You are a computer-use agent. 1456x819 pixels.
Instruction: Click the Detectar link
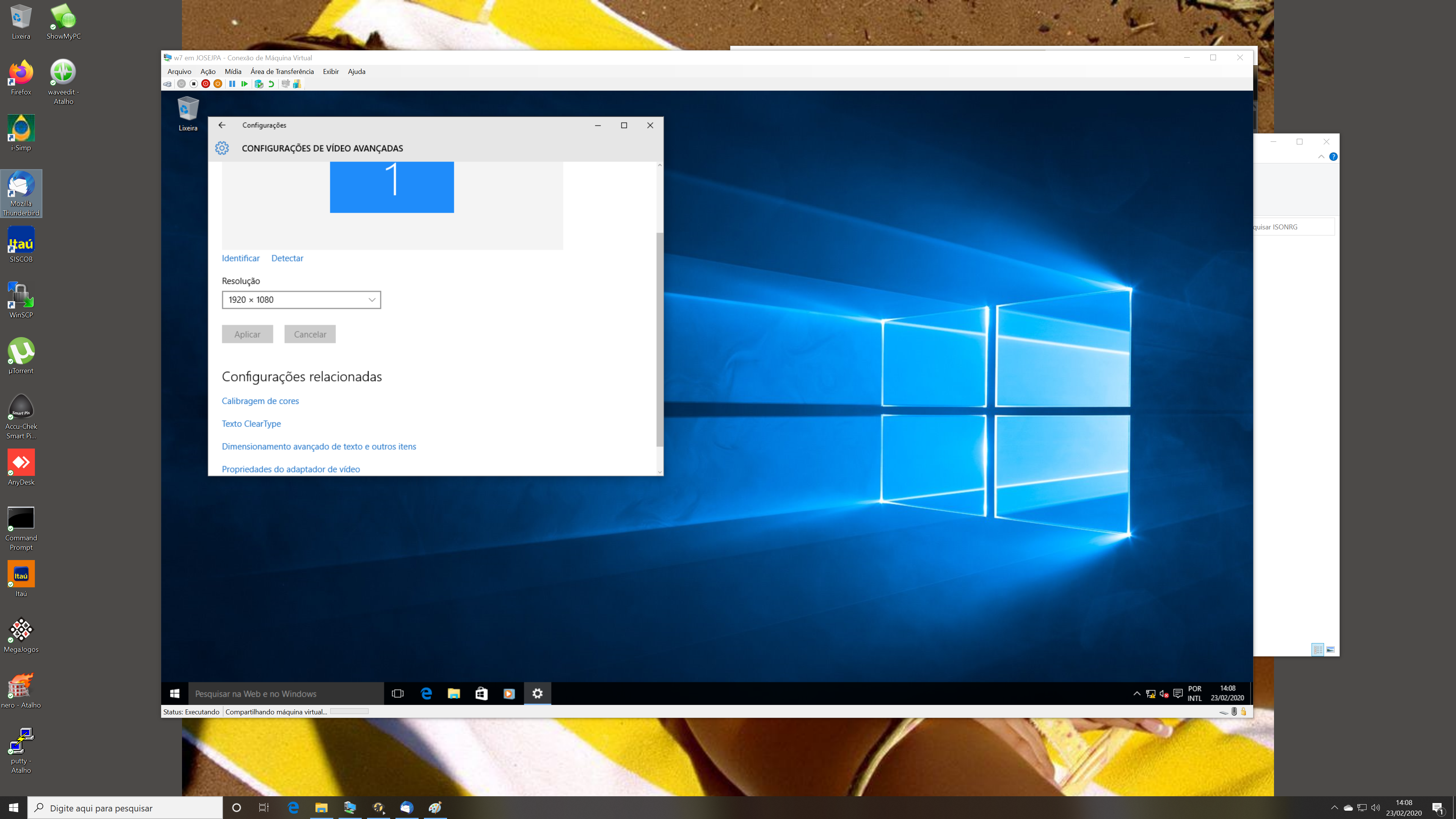tap(287, 258)
